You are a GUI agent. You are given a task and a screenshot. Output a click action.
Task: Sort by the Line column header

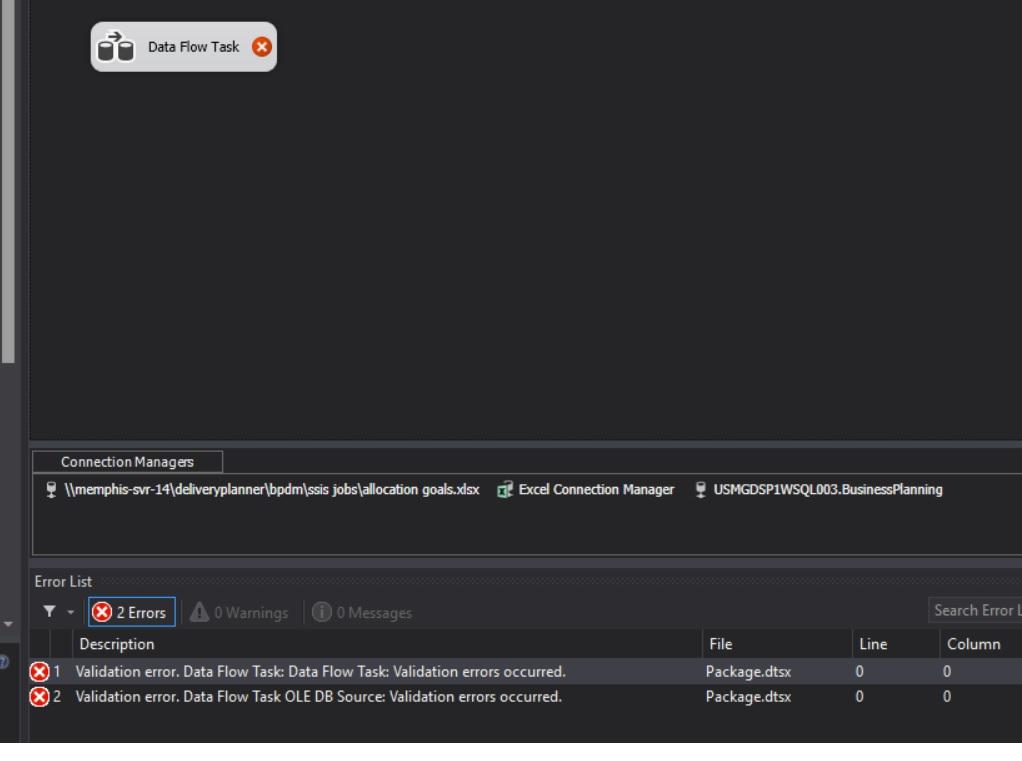(x=896, y=644)
